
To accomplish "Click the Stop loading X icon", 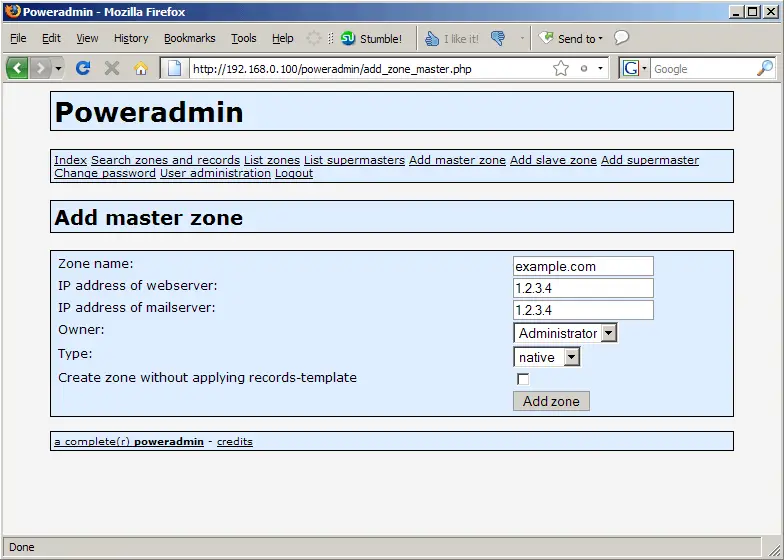I will point(112,68).
